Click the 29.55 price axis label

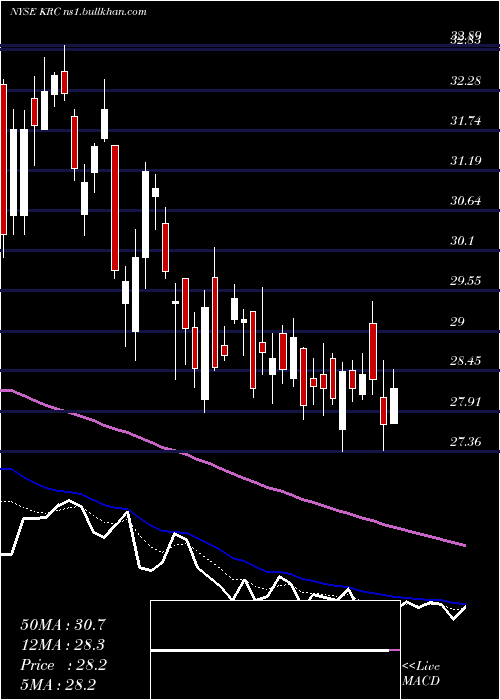pos(466,281)
